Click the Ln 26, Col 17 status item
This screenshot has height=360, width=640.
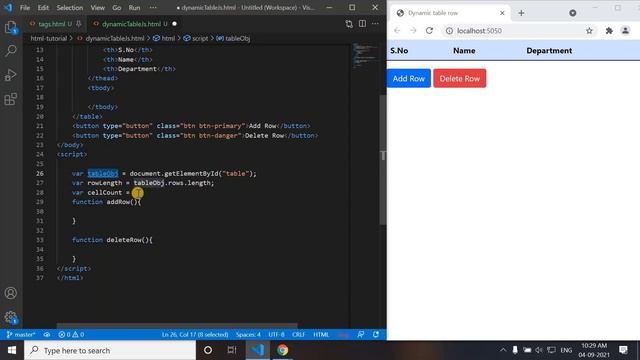click(195, 334)
